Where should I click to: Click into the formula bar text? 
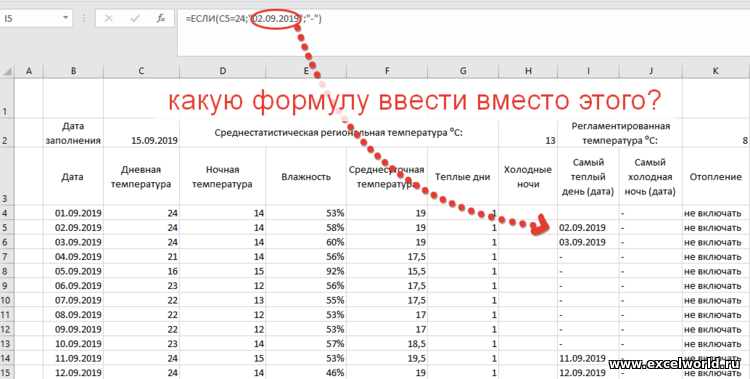click(463, 33)
